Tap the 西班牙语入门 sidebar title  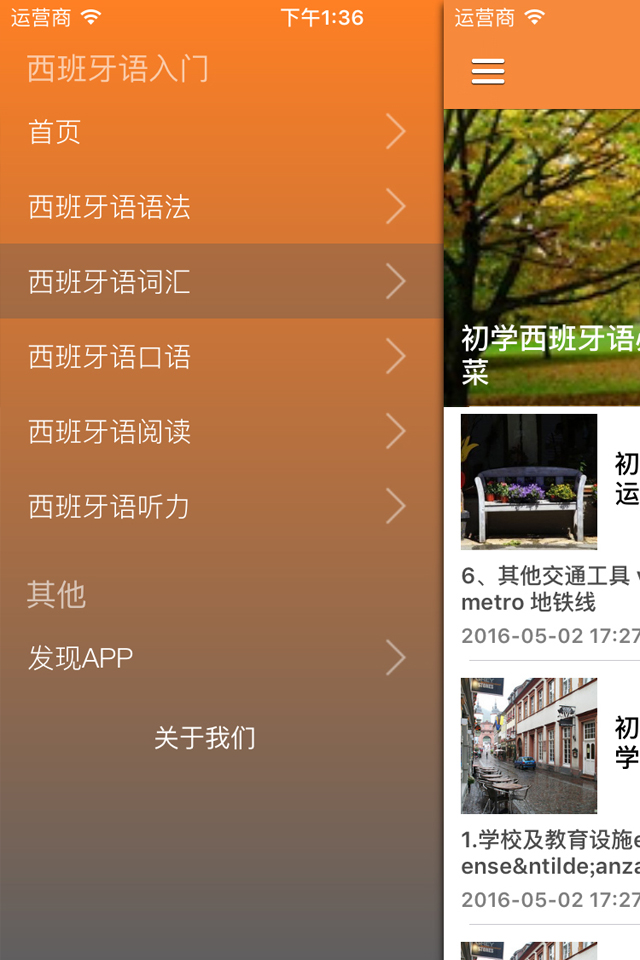pos(118,68)
